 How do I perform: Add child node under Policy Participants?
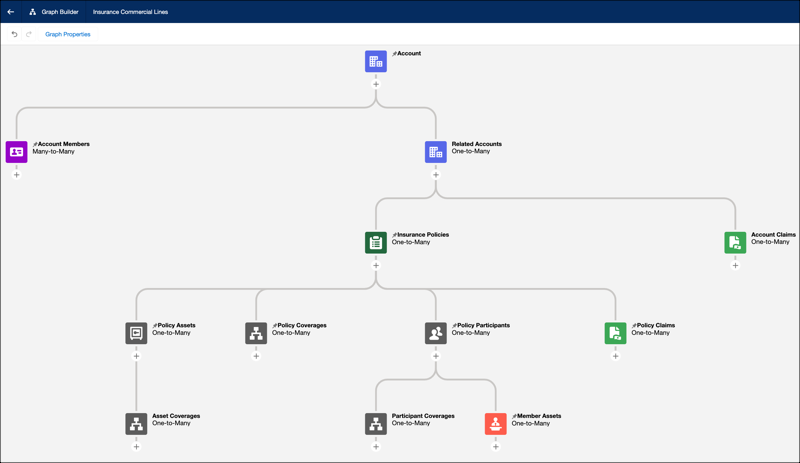click(x=436, y=356)
